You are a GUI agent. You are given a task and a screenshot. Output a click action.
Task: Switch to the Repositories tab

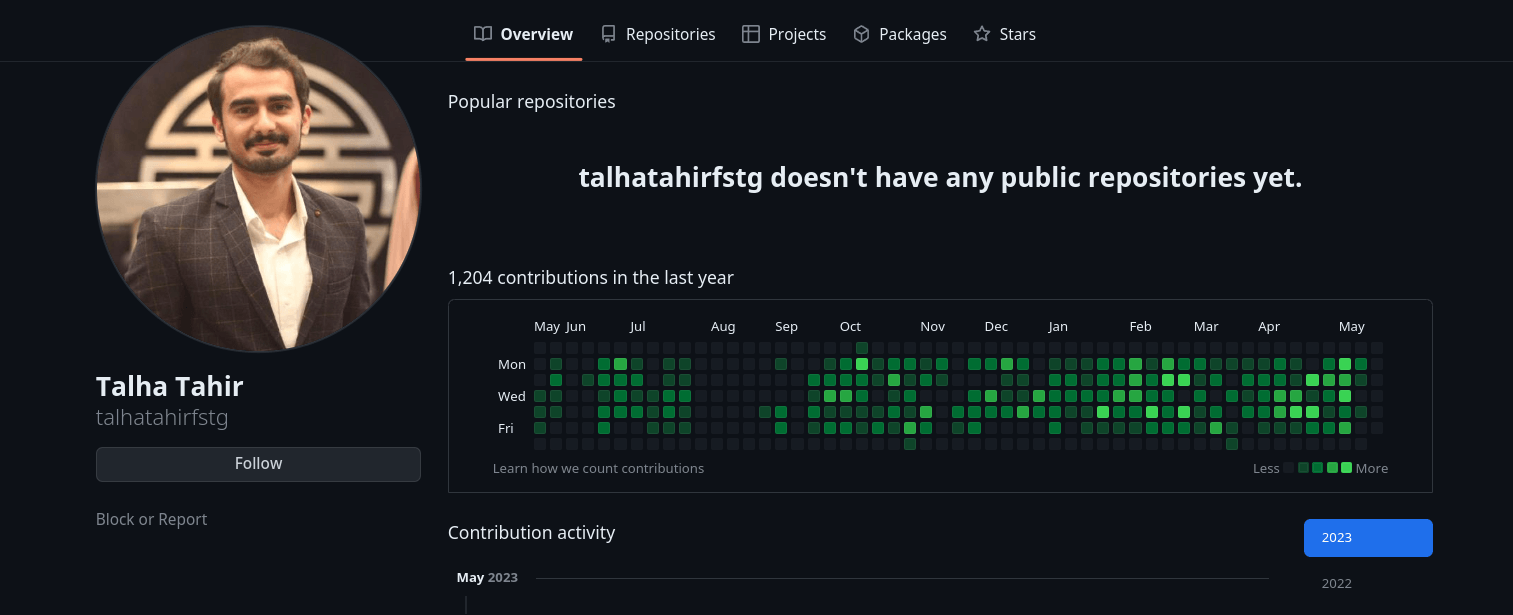[658, 34]
